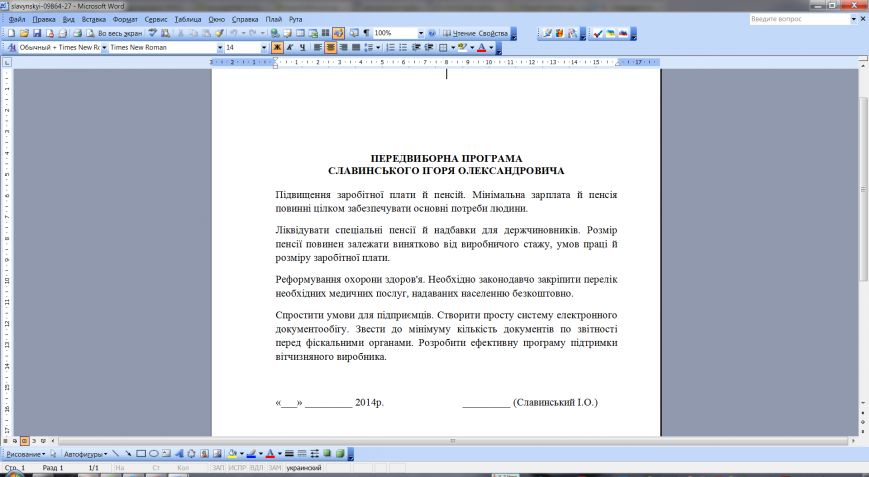Viewport: 869px width, 477px height.
Task: Open the Style dropdown showing Обычный
Action: pyautogui.click(x=104, y=48)
